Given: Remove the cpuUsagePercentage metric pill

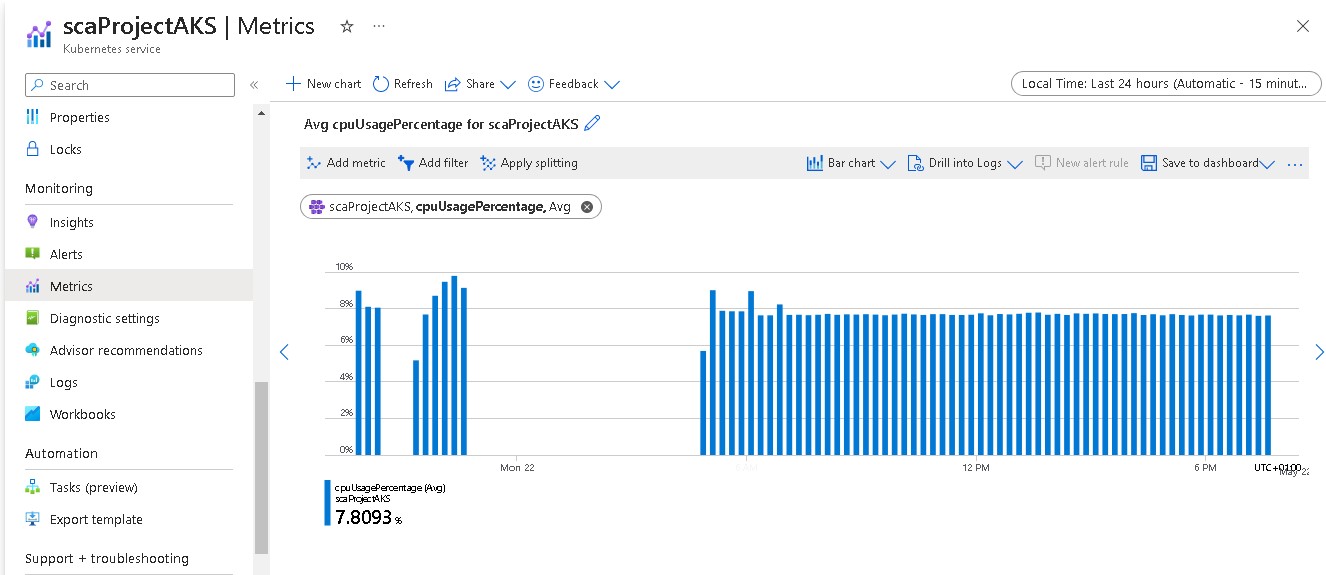Looking at the screenshot, I should click(587, 207).
